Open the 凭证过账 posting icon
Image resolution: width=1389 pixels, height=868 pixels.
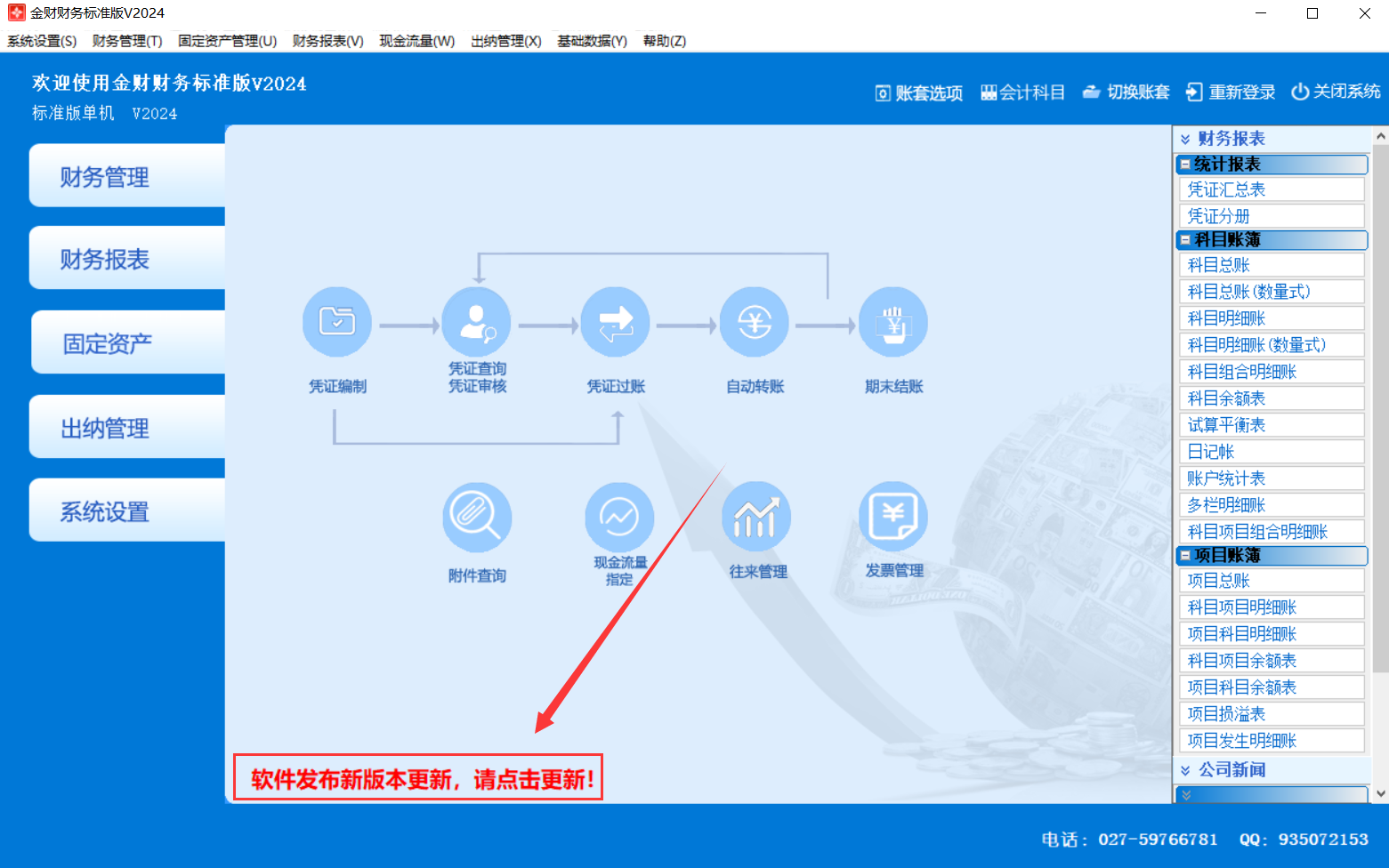click(x=615, y=322)
